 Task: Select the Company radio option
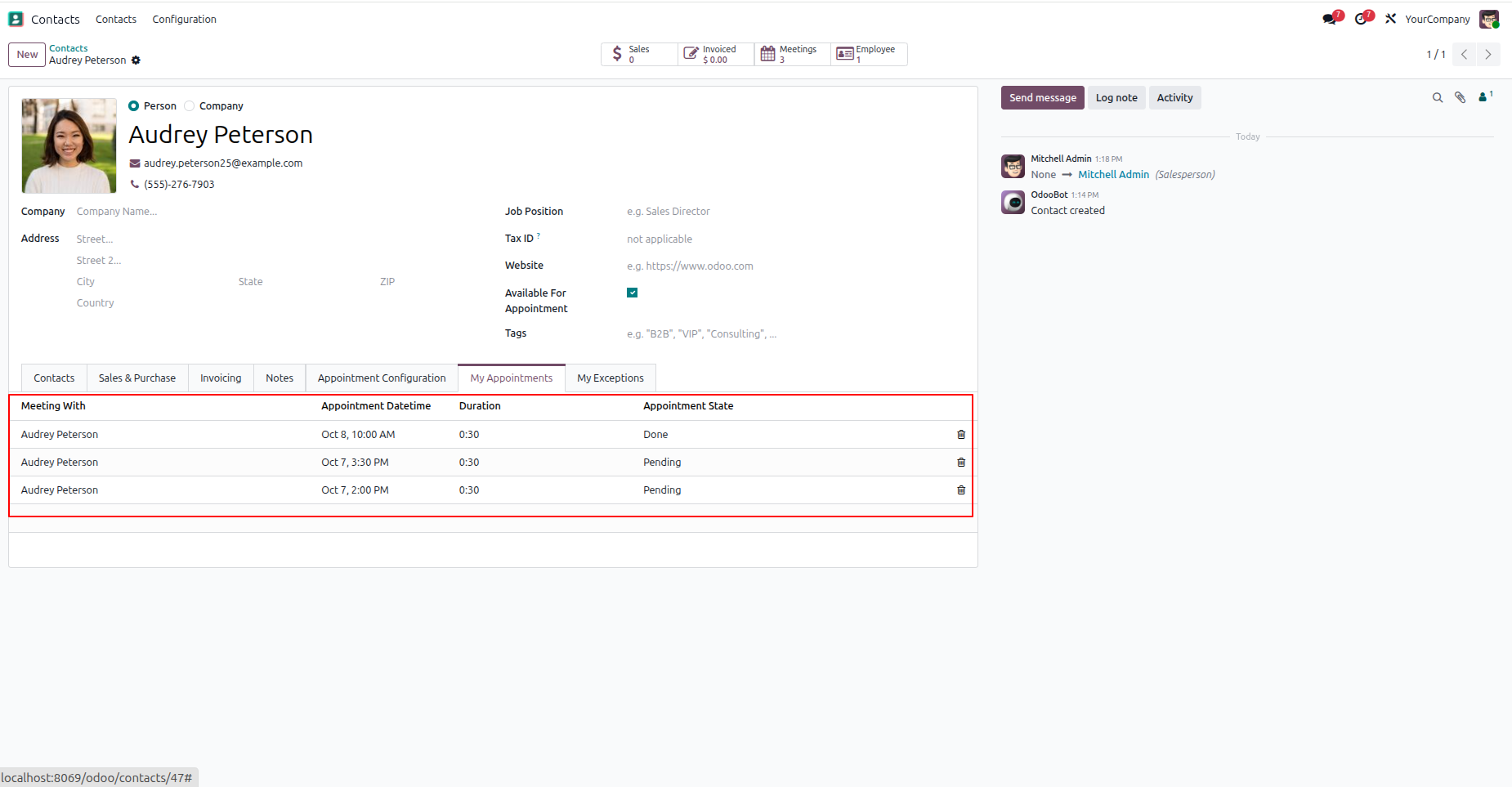point(190,106)
